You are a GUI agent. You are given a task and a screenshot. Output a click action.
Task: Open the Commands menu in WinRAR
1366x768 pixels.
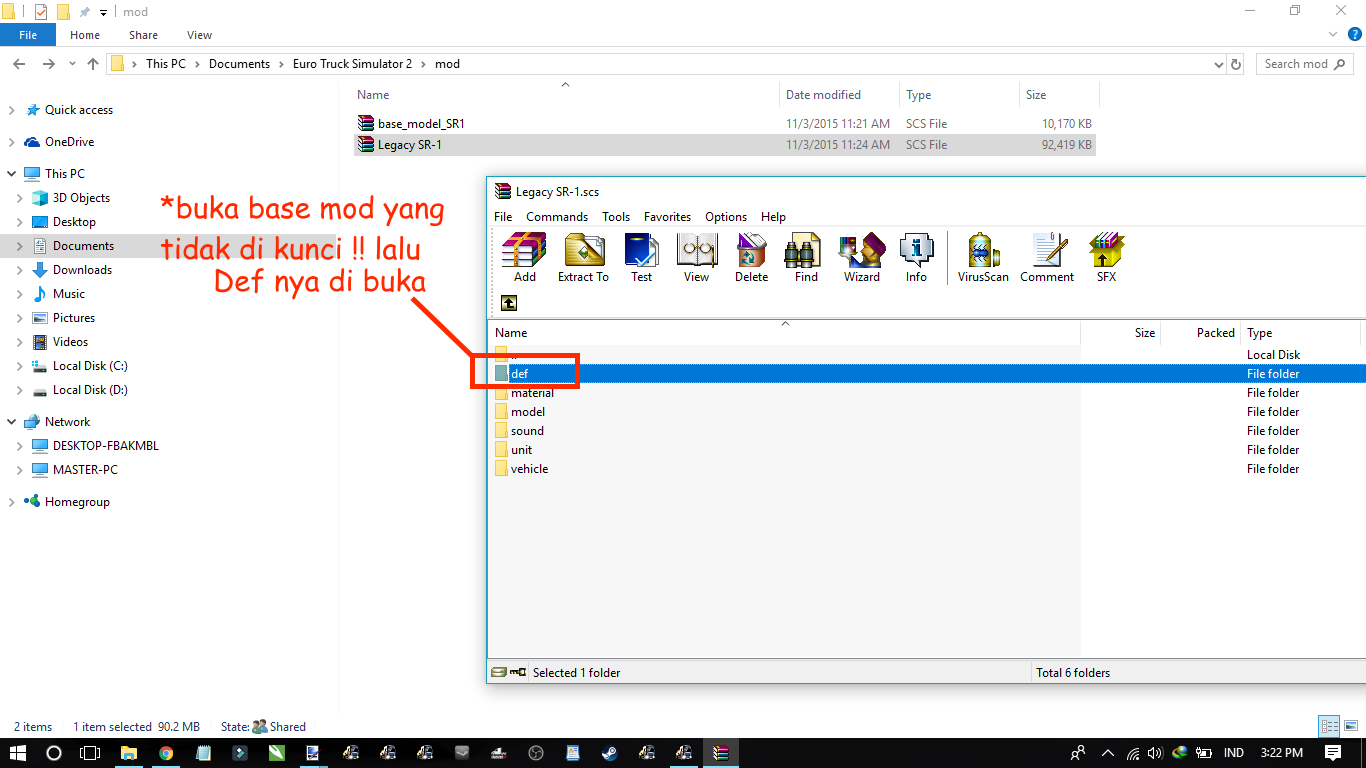(557, 216)
